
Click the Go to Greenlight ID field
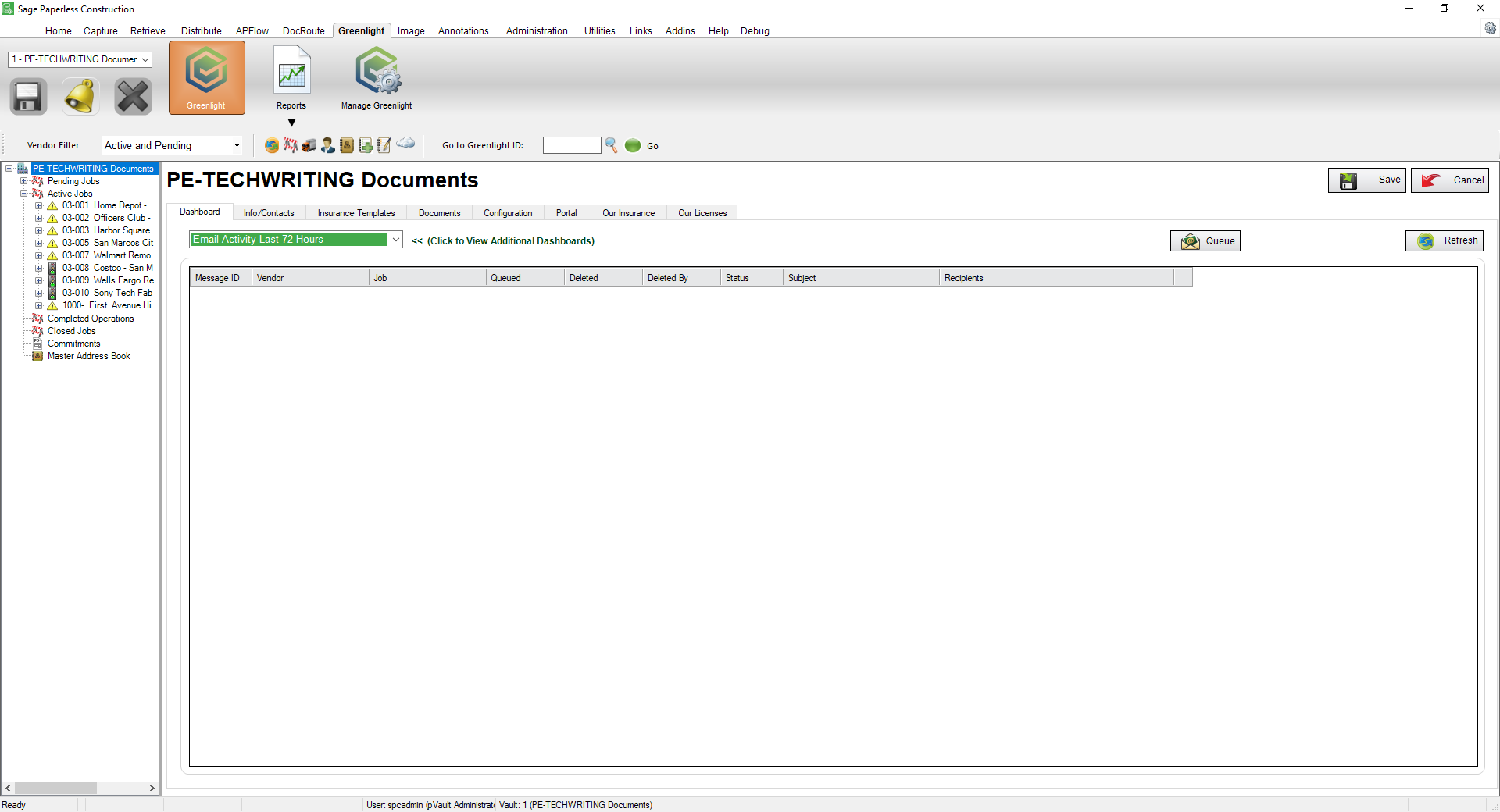(572, 145)
